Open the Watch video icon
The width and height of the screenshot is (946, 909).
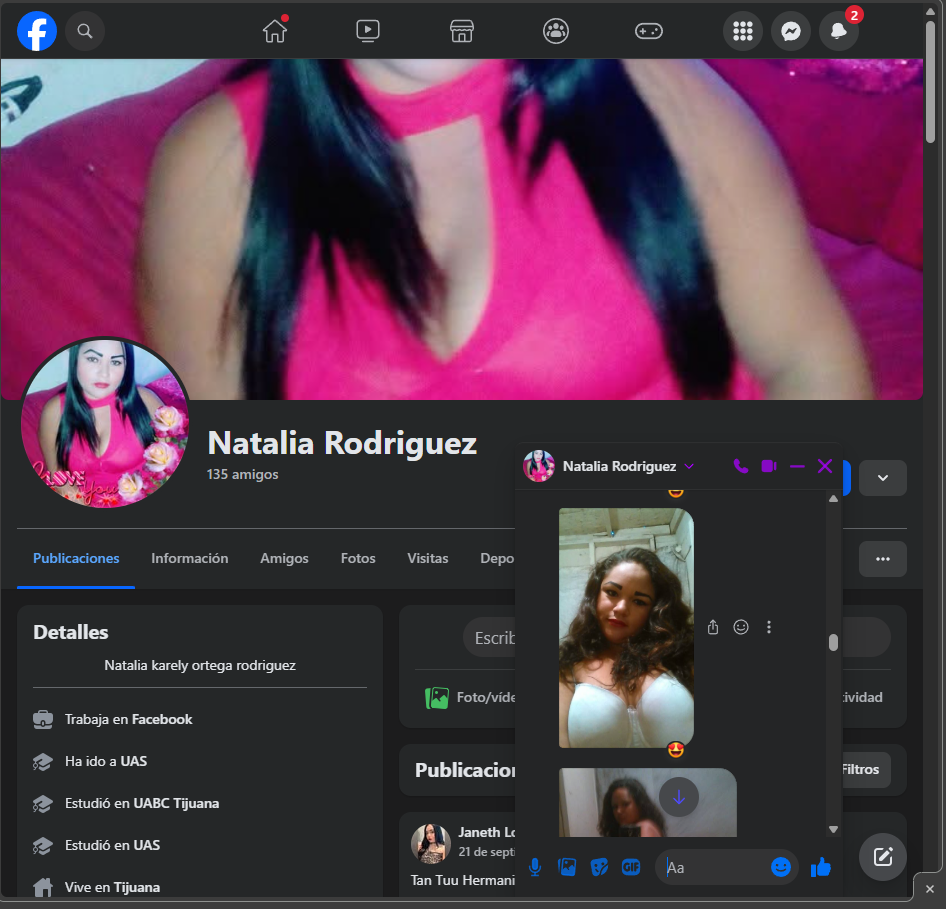coord(368,31)
